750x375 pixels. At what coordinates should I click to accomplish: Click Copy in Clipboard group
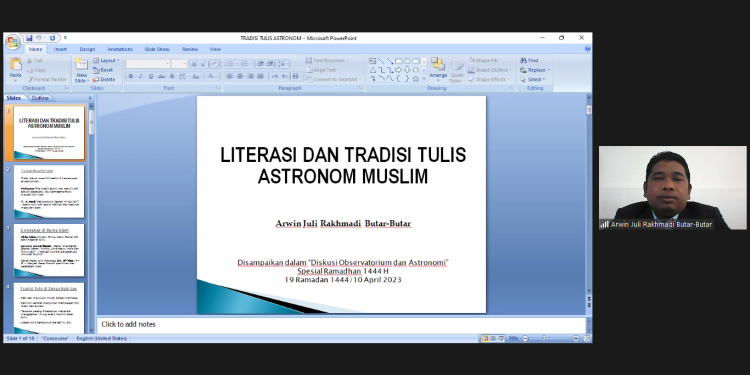coord(36,70)
